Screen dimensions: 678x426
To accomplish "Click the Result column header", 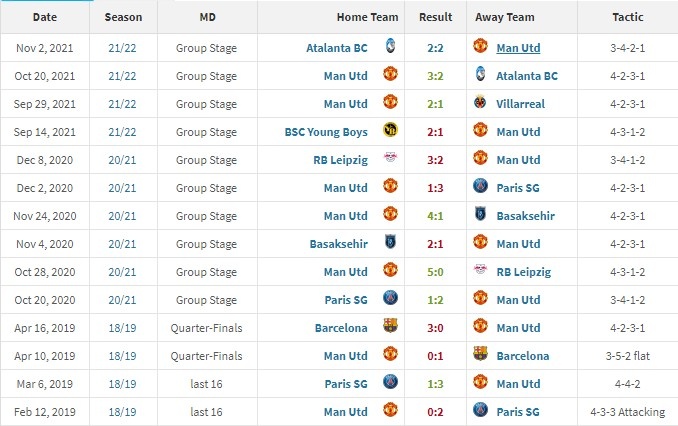I will coord(435,17).
